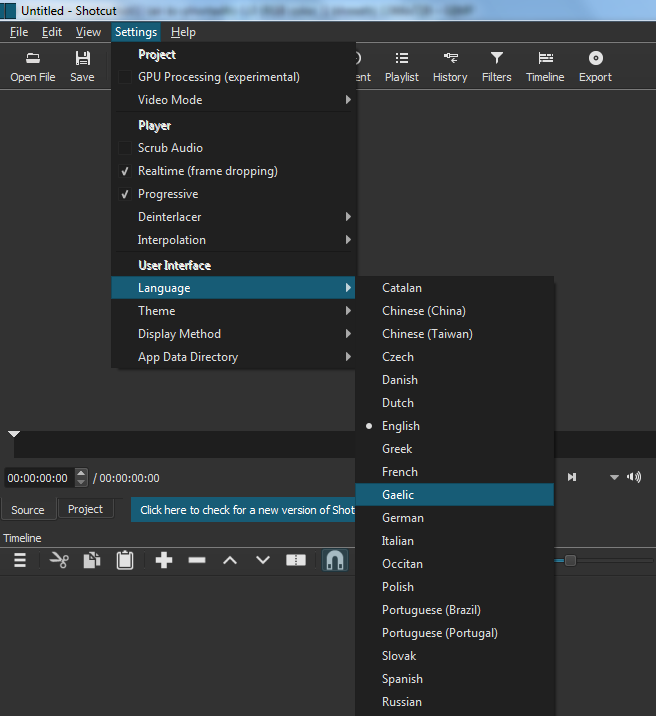Click the timeline Paste clipboard icon
The image size is (656, 716).
(125, 560)
